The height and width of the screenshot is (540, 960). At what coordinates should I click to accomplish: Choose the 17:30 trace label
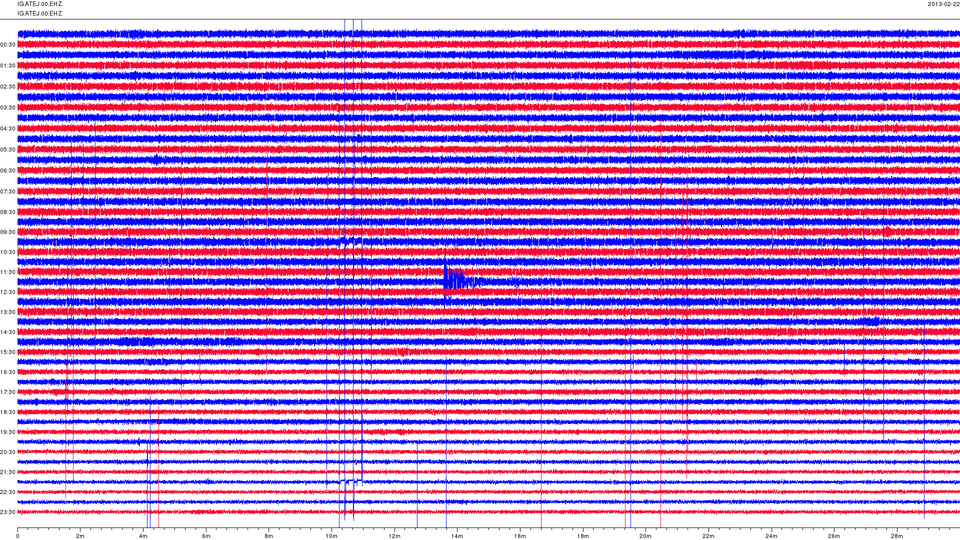(x=8, y=392)
